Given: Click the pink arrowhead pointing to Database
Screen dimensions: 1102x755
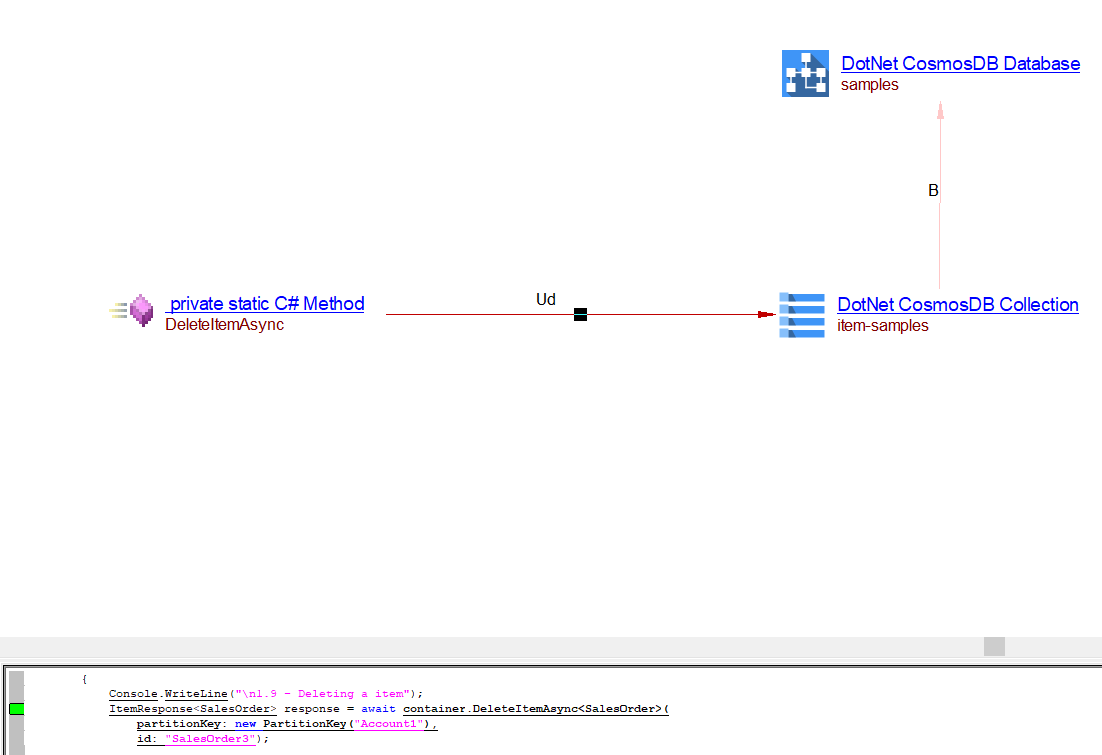Looking at the screenshot, I should click(940, 110).
